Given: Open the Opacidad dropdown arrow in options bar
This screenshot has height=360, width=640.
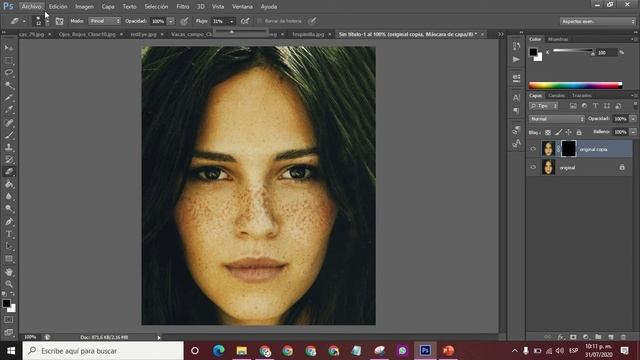Looking at the screenshot, I should tap(171, 21).
